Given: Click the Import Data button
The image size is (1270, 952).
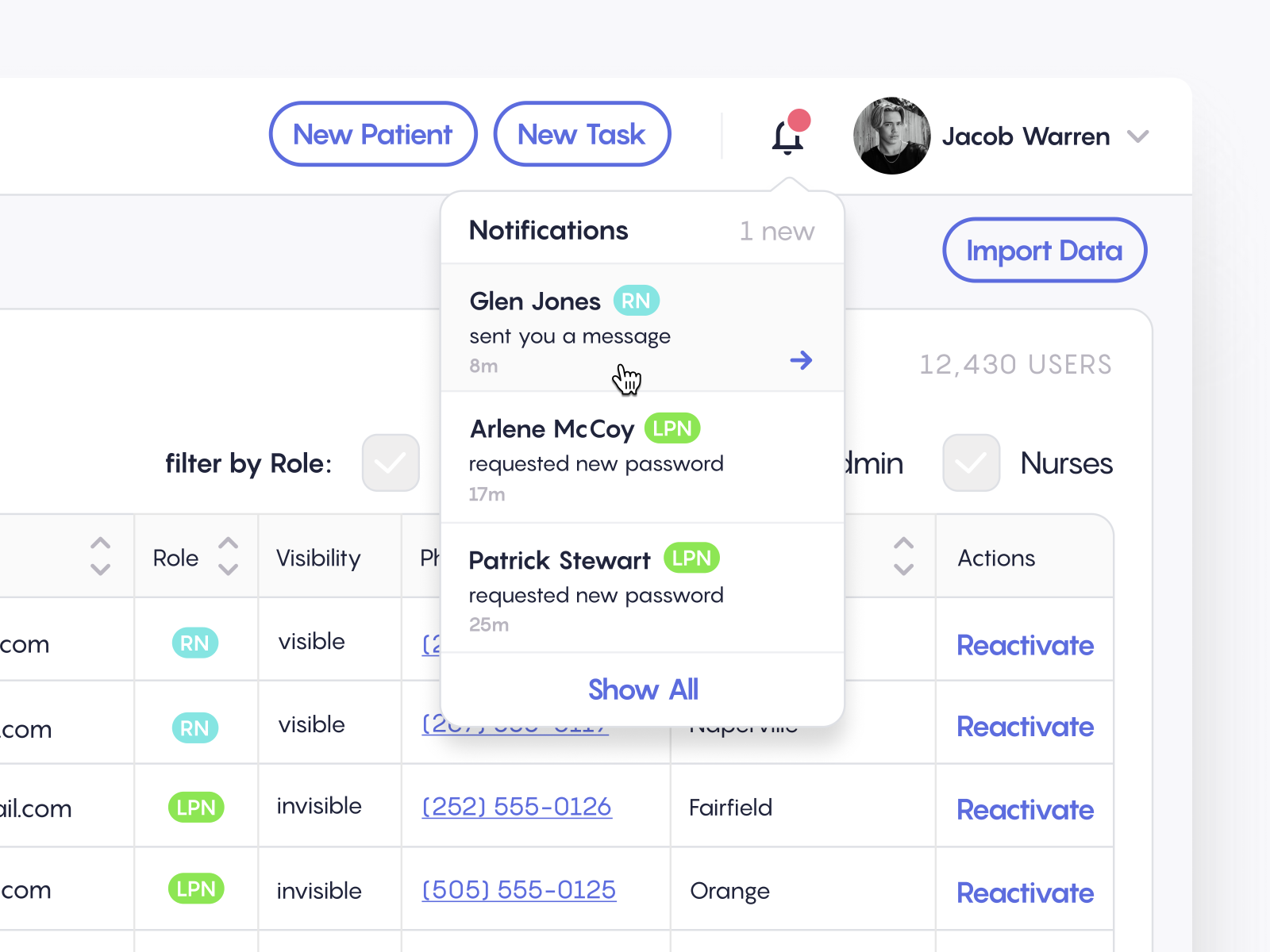Looking at the screenshot, I should 1045,250.
